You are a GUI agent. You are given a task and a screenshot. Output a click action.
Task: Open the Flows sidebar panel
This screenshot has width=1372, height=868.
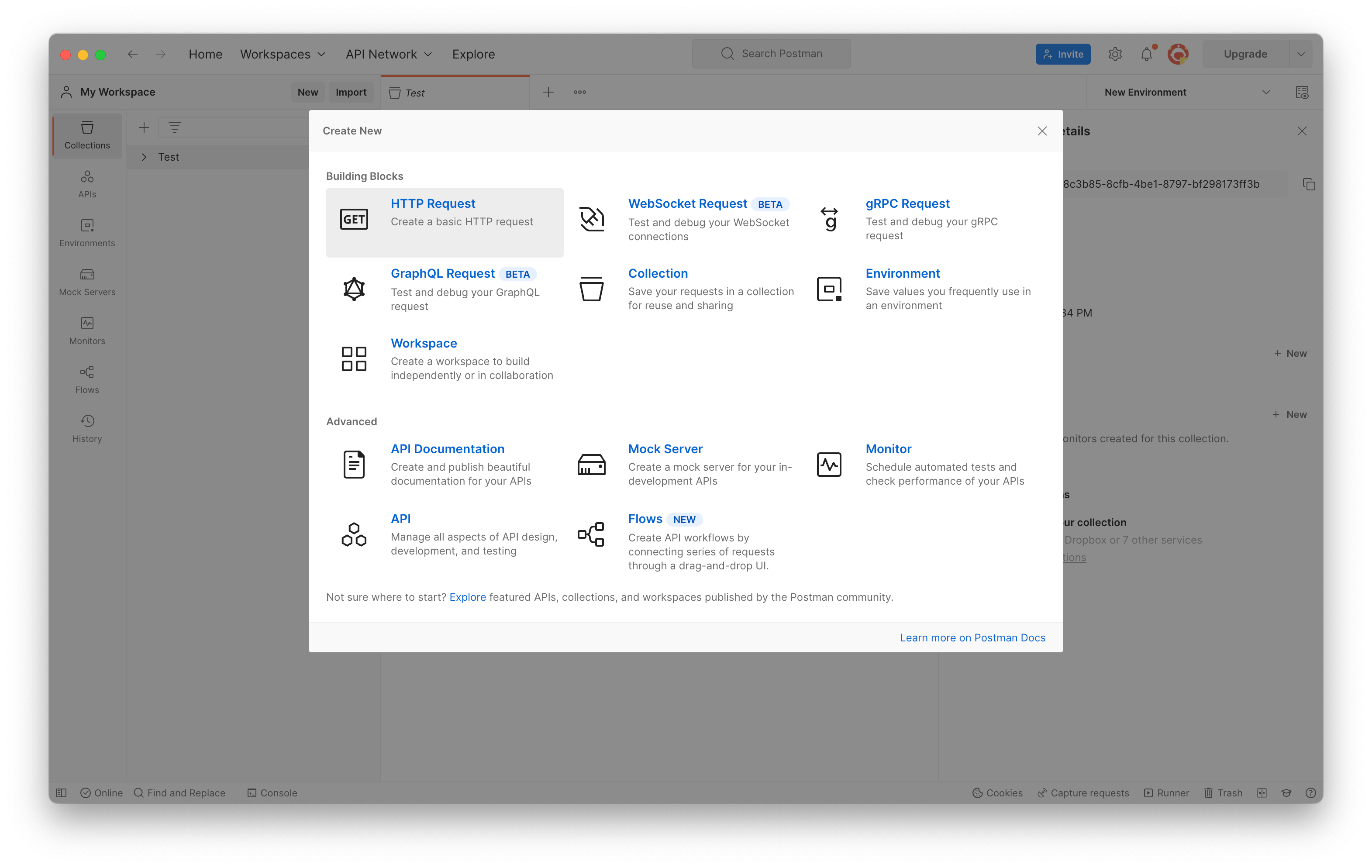click(x=86, y=379)
